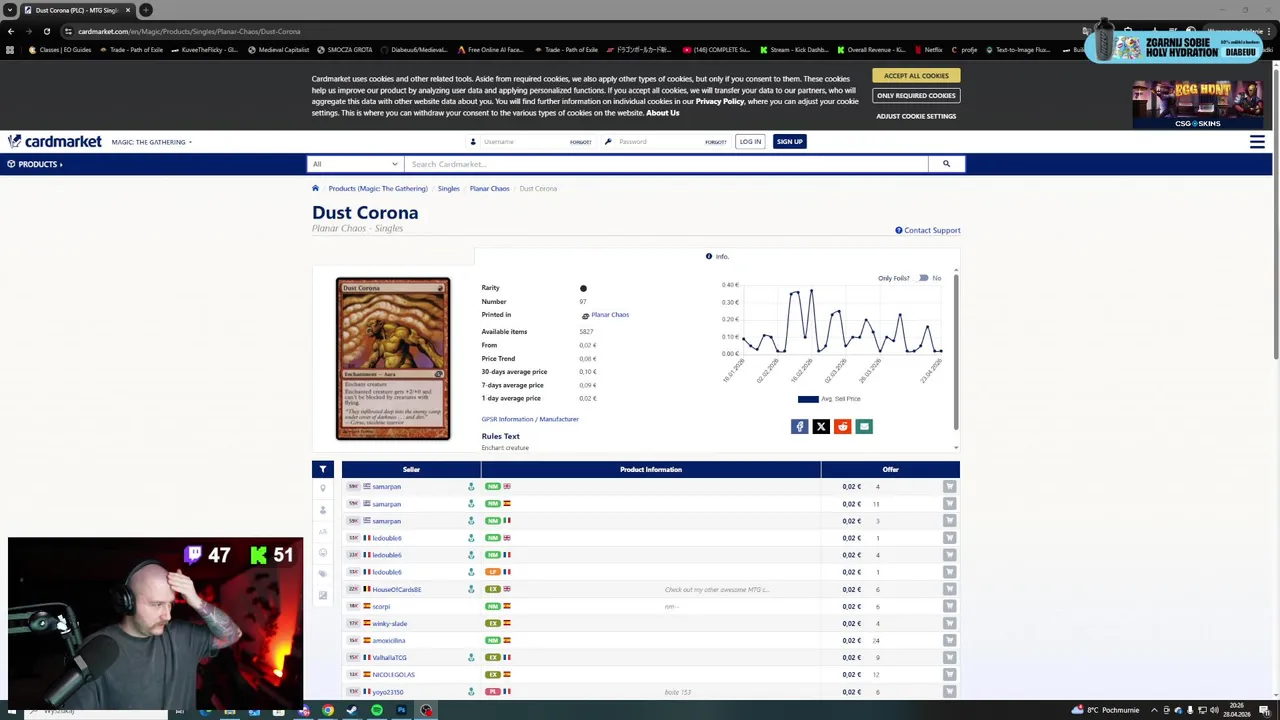Screen dimensions: 1280x720
Task: Add NICOLEGOLAS offer to cart
Action: (949, 674)
